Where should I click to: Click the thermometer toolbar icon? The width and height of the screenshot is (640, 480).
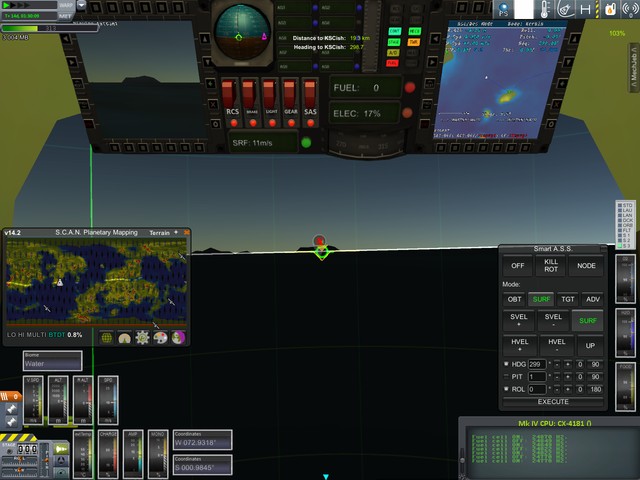[544, 9]
